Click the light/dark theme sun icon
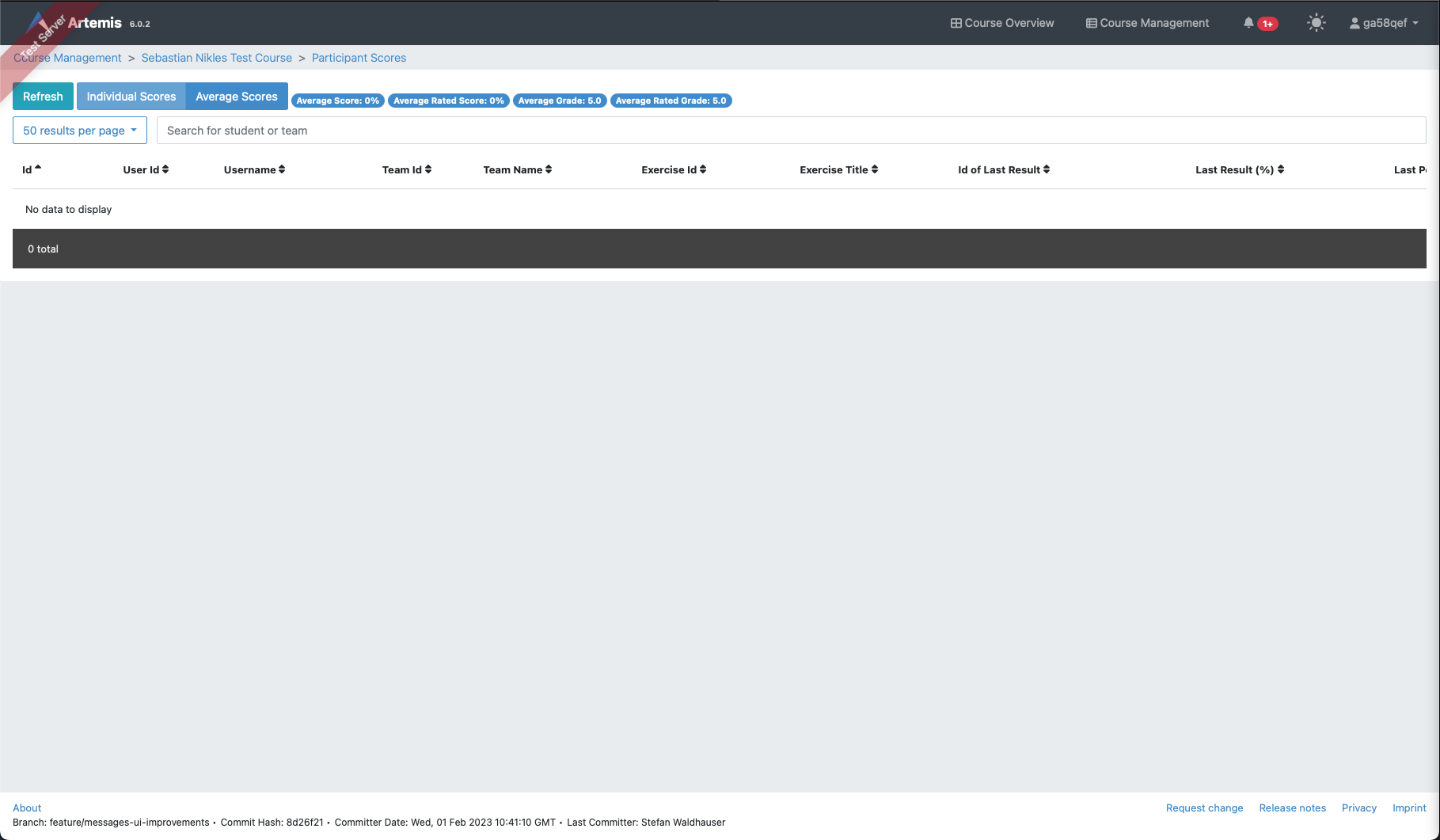 click(x=1316, y=22)
